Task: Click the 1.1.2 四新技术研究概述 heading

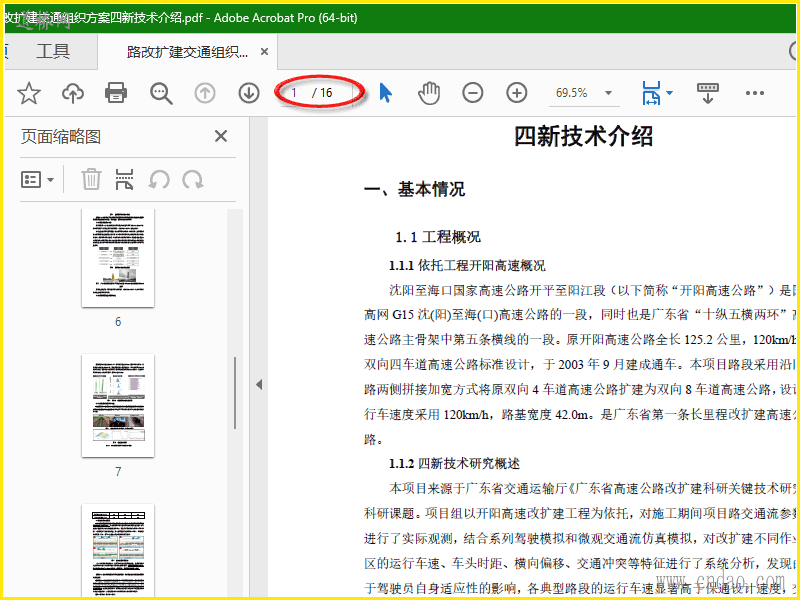Action: 454,463
